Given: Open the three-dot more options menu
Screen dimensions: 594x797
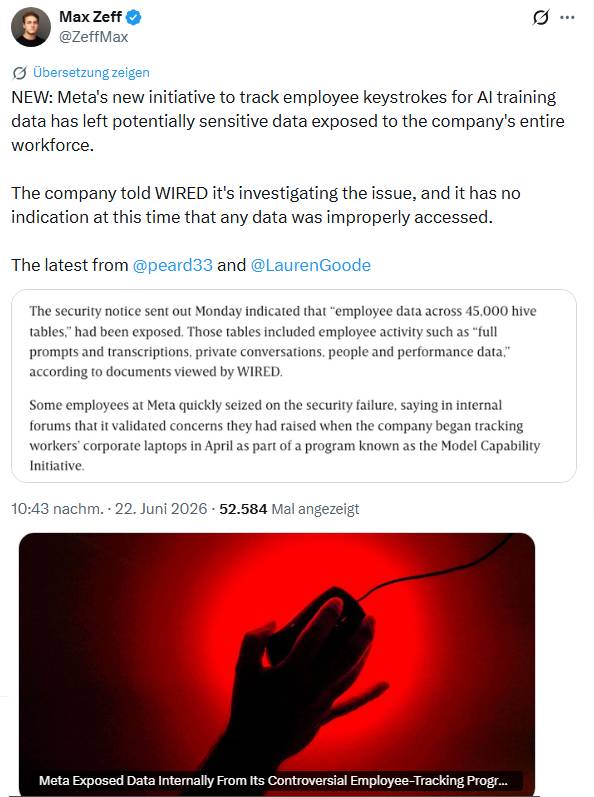Looking at the screenshot, I should pyautogui.click(x=567, y=18).
